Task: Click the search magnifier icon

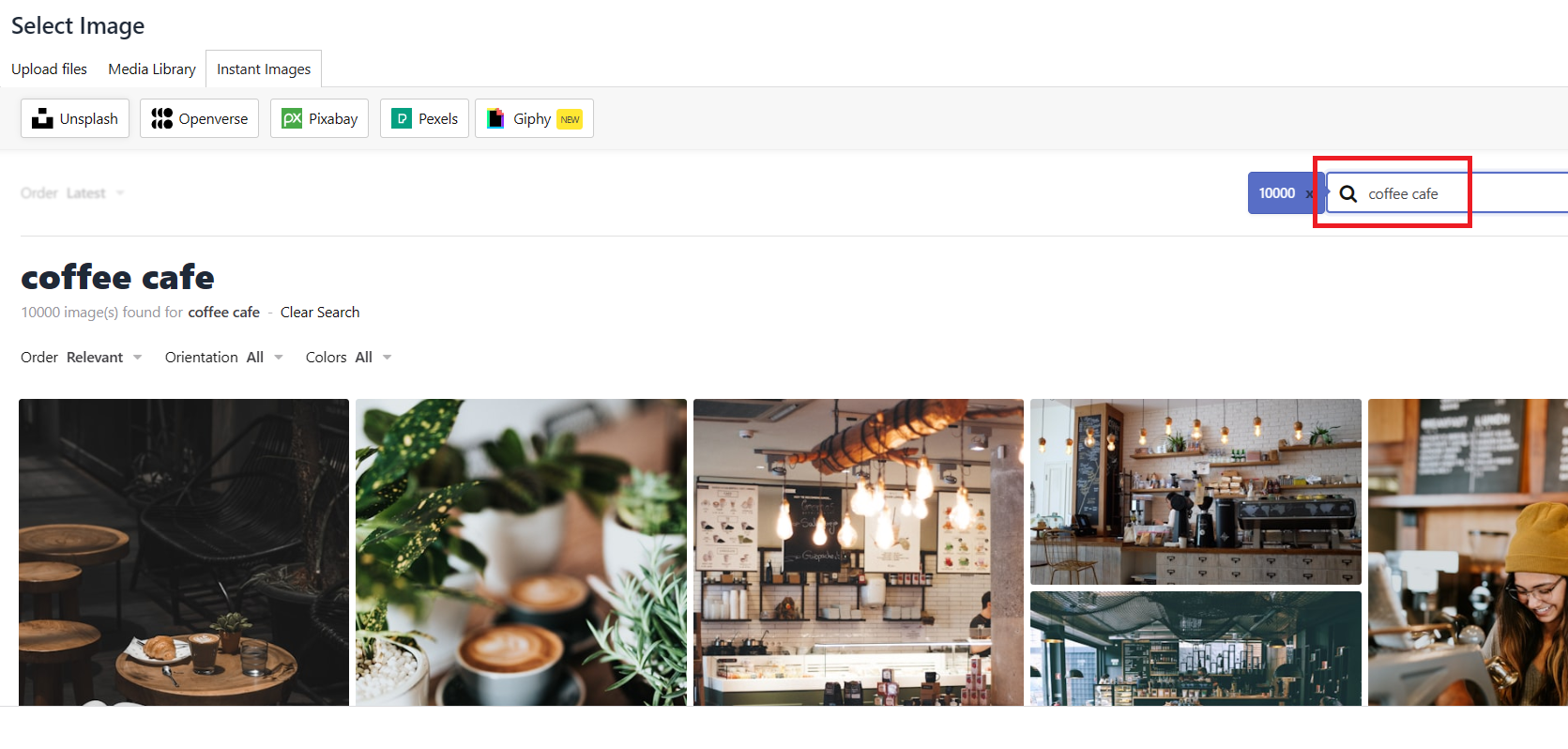Action: pos(1348,193)
